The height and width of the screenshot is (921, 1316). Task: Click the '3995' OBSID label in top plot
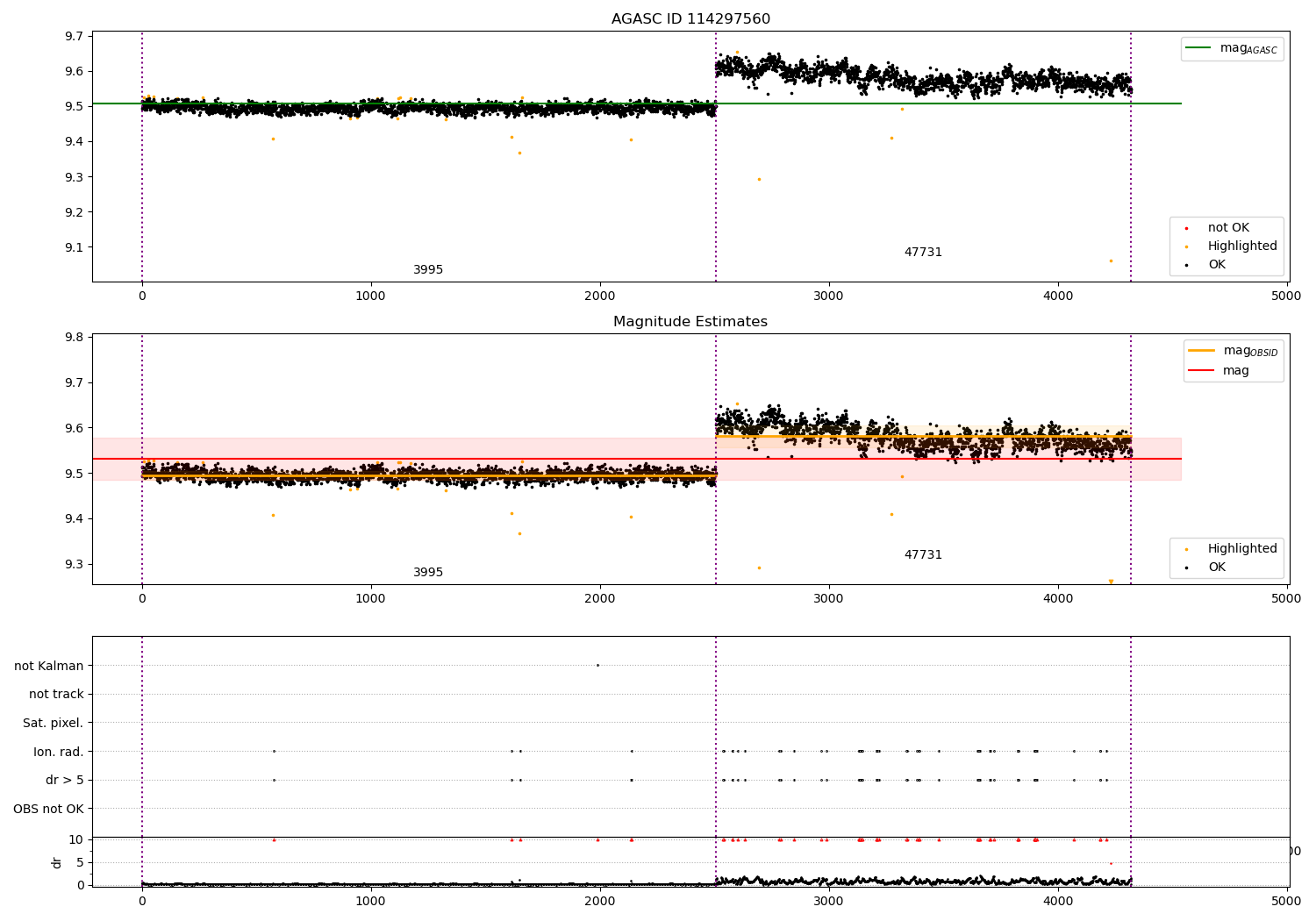(x=428, y=270)
